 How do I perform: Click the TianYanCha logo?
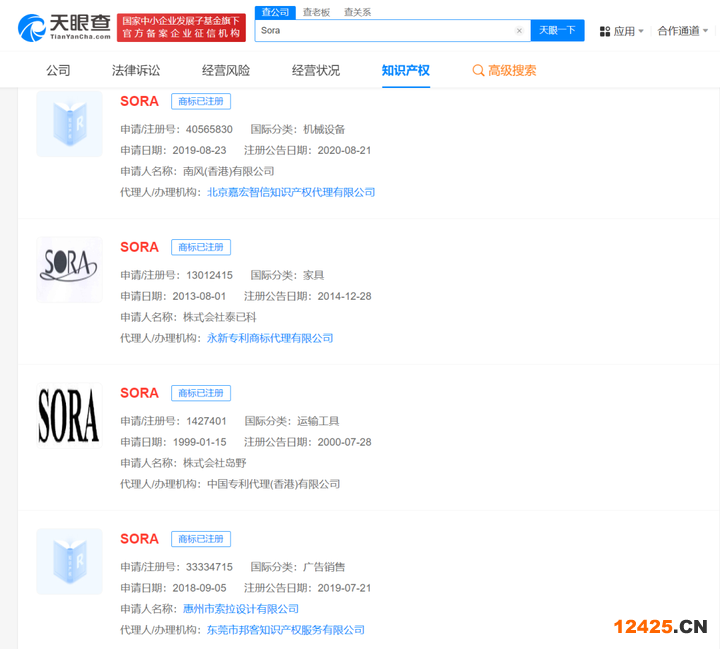pos(63,27)
